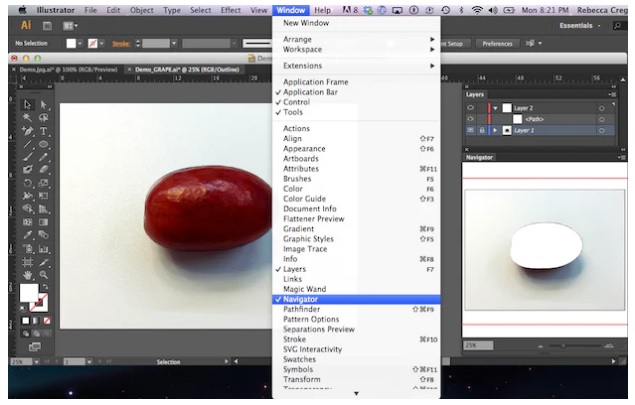Click the Preferences button
The height and width of the screenshot is (405, 635).
[497, 43]
